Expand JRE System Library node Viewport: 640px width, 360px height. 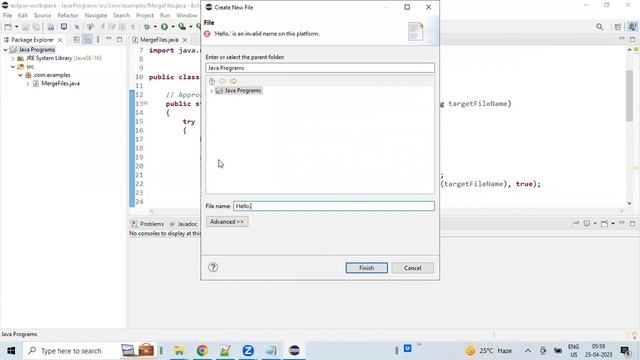13,58
